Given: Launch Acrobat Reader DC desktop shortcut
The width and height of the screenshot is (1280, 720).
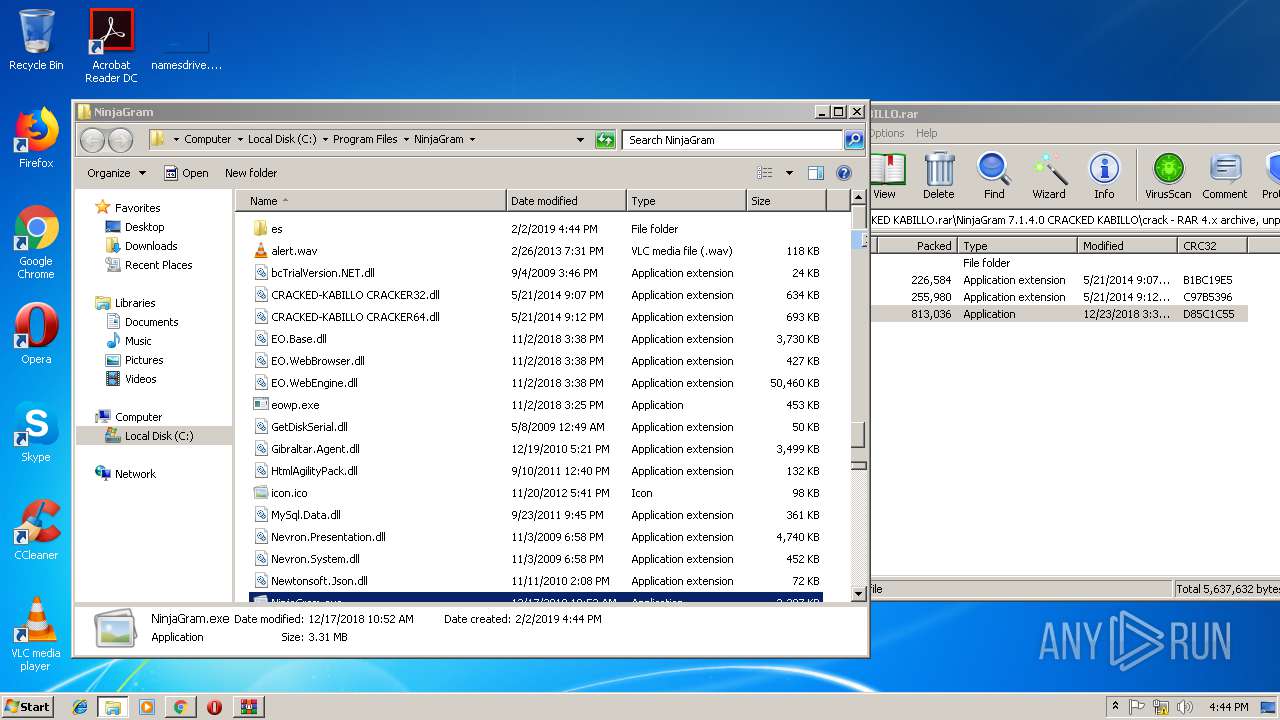Looking at the screenshot, I should tap(111, 46).
